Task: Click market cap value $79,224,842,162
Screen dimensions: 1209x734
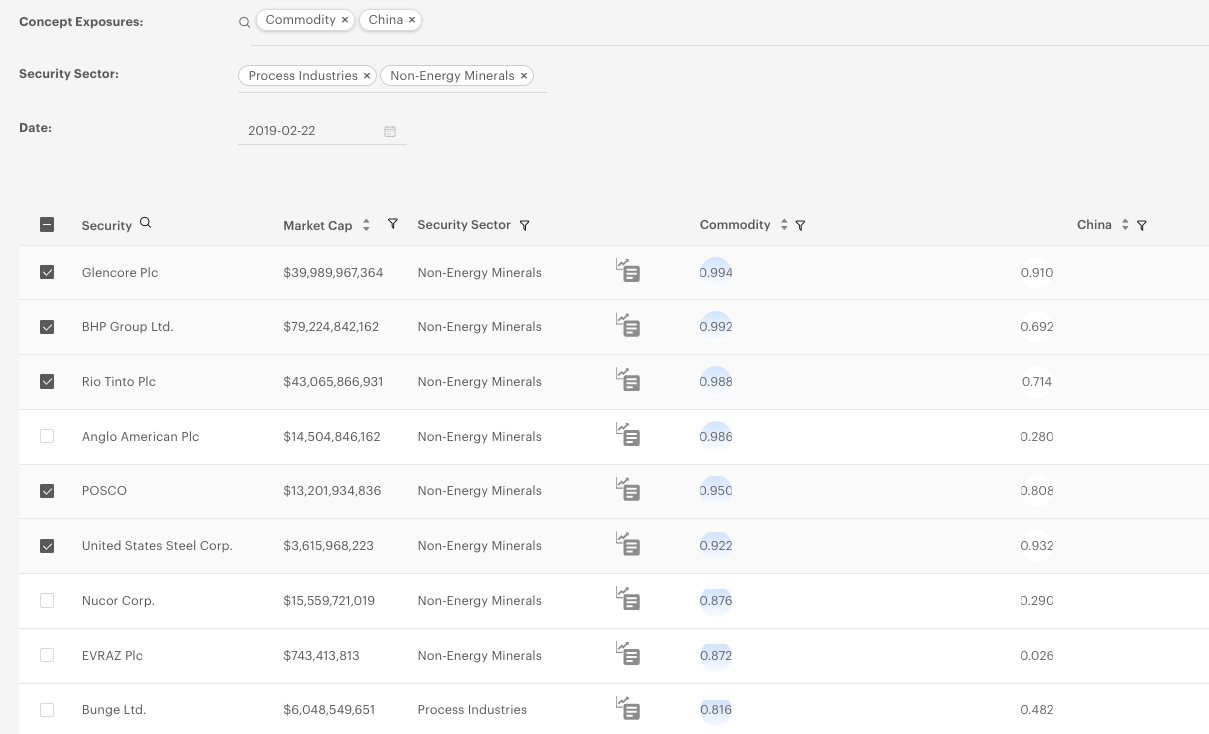Action: pos(331,327)
